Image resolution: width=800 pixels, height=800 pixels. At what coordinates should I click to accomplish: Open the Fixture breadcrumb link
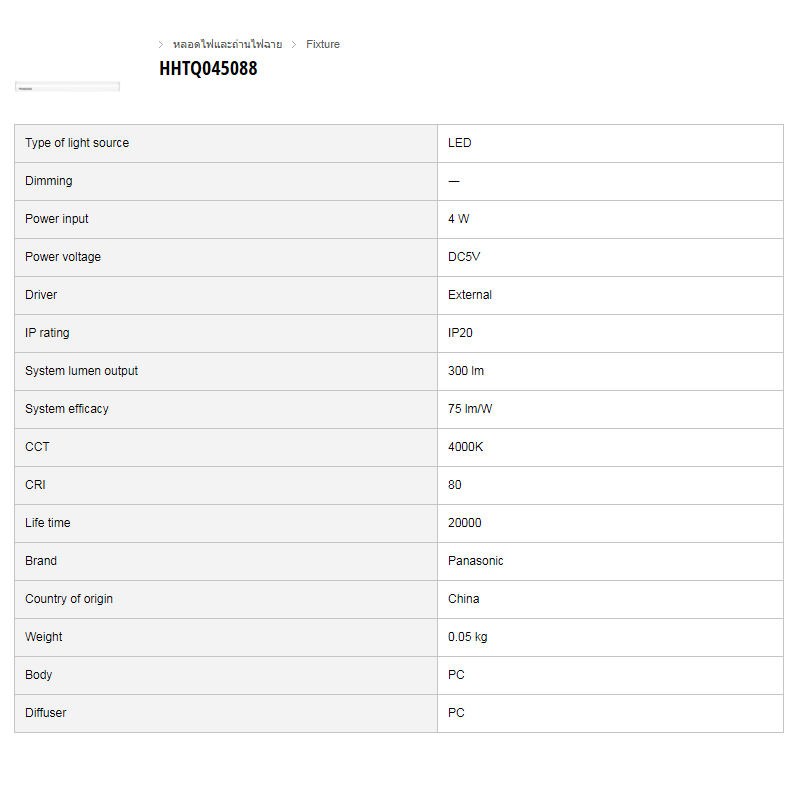323,44
